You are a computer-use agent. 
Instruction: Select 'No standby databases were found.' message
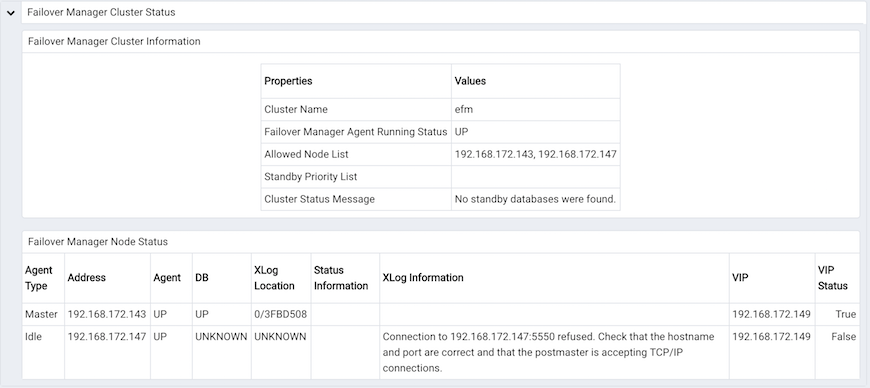(535, 199)
